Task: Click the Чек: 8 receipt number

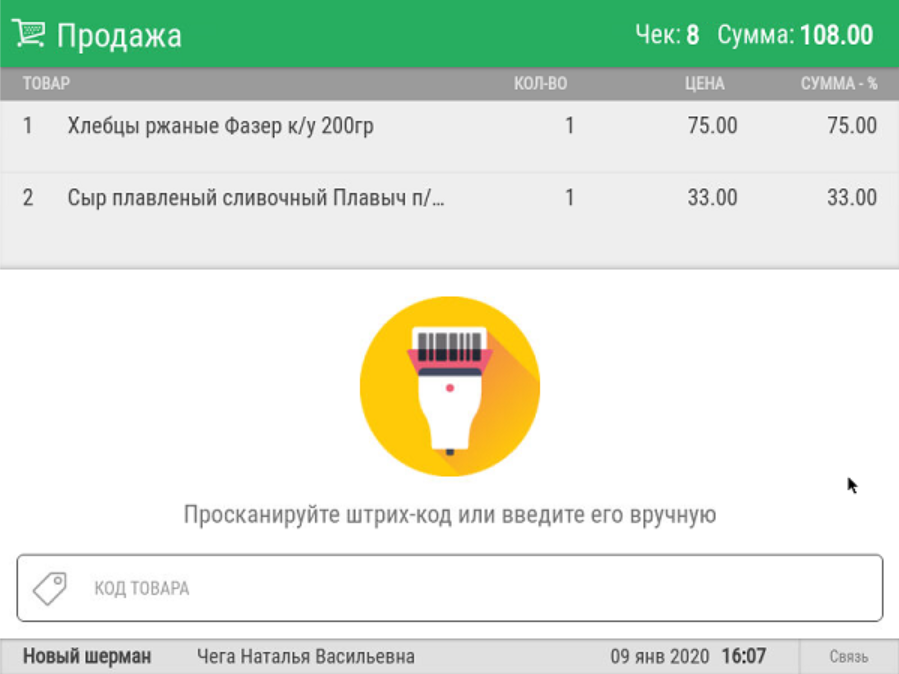Action: [x=667, y=34]
